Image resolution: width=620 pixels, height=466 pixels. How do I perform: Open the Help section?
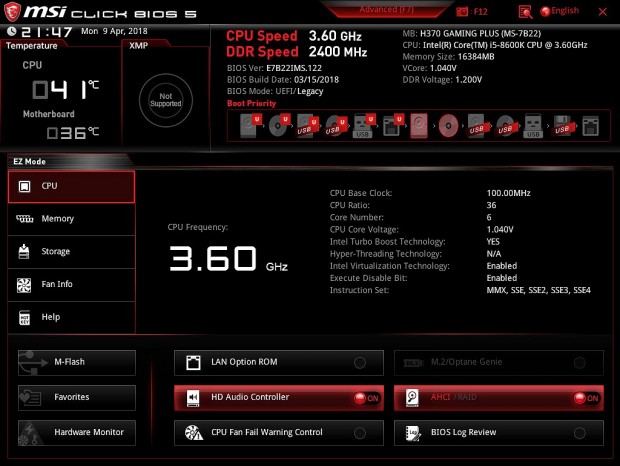tap(72, 317)
